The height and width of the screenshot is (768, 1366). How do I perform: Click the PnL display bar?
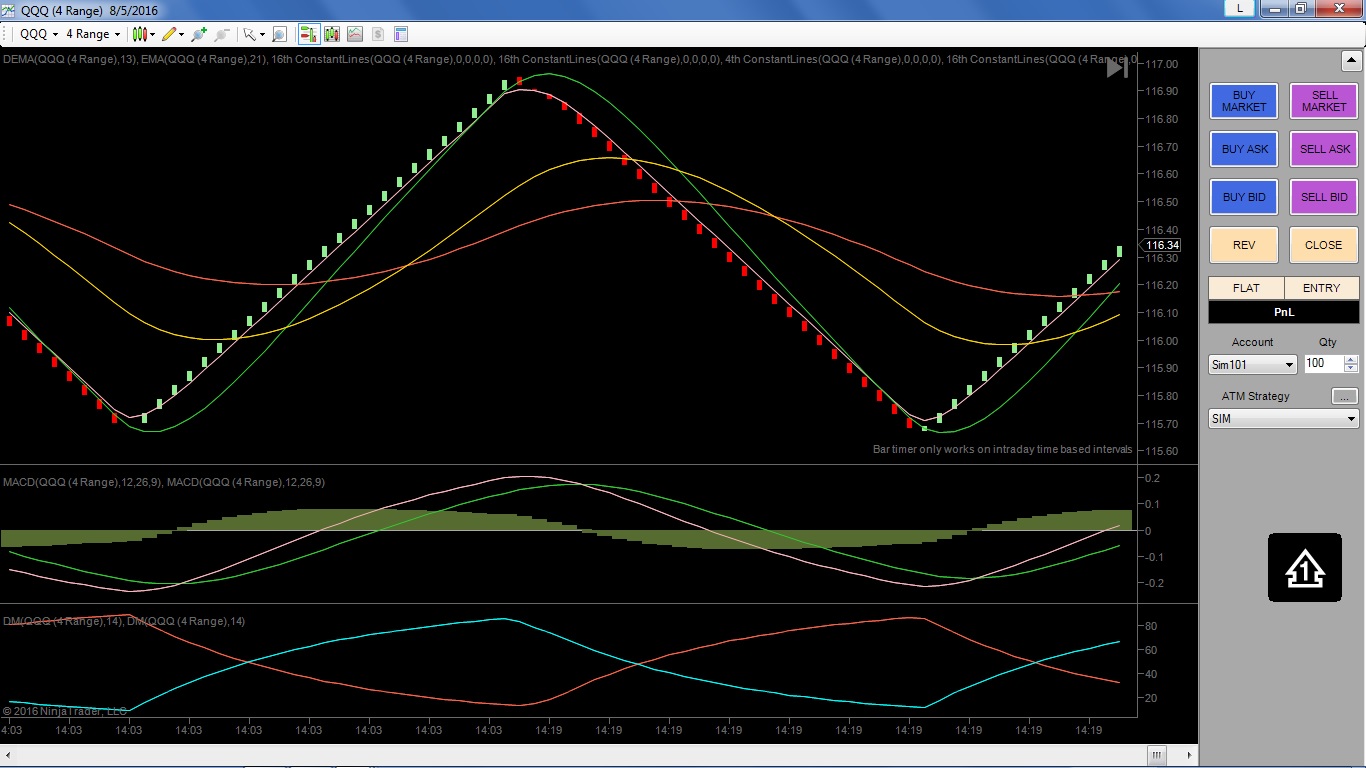coord(1284,312)
